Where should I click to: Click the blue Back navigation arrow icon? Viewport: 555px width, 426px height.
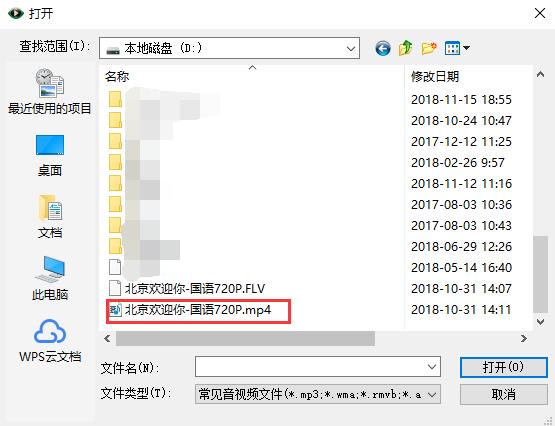383,48
